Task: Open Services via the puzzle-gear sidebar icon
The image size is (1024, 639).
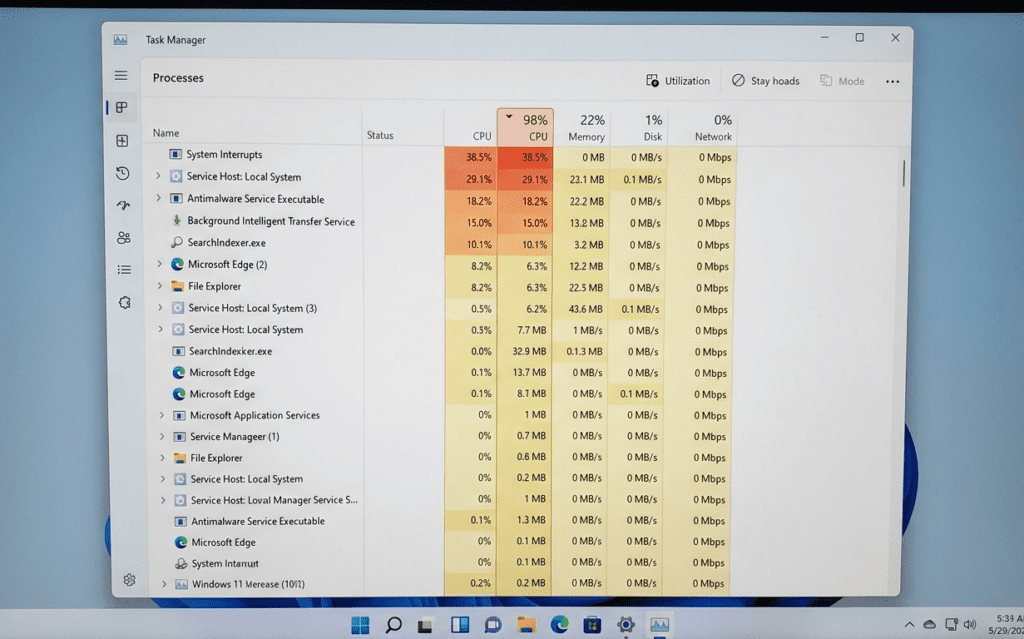Action: tap(125, 303)
